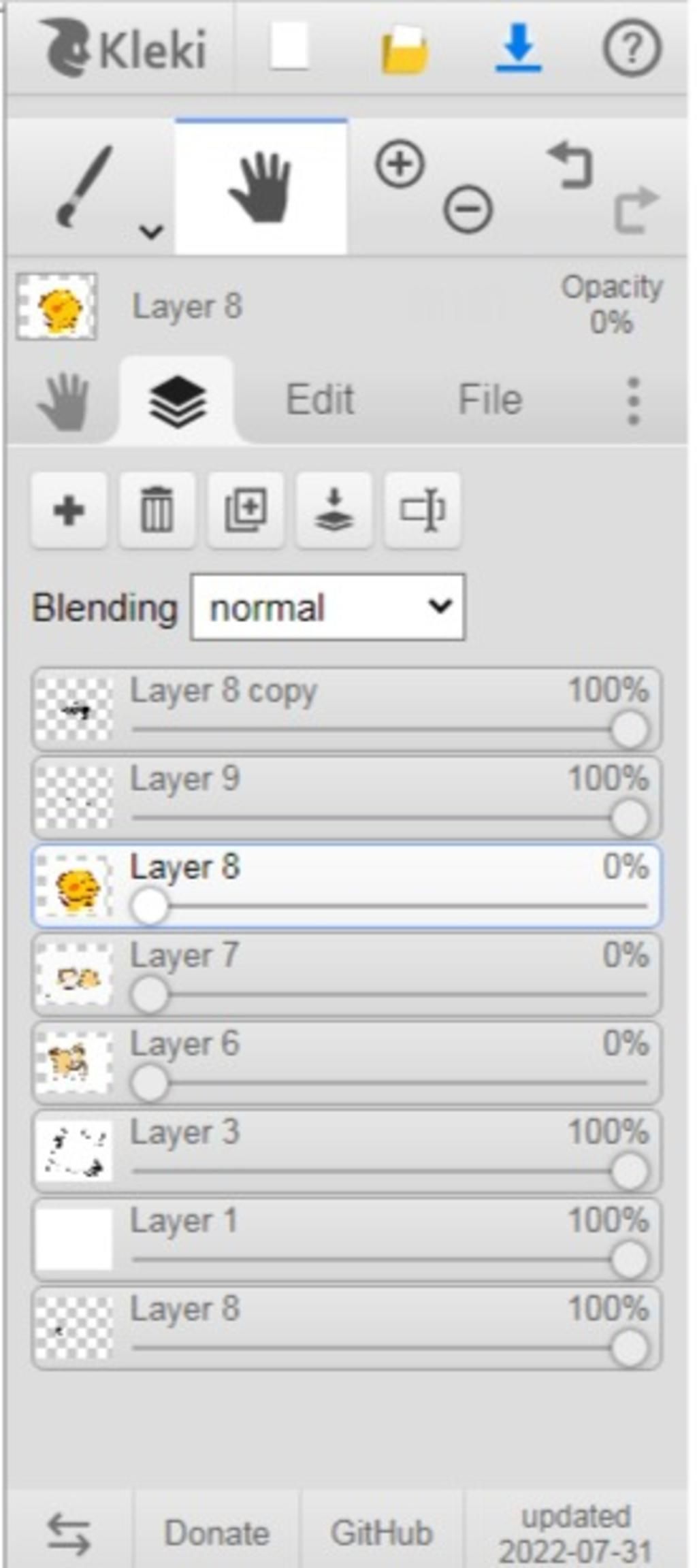Expand the brush tool chevron
The height and width of the screenshot is (1568, 697).
[x=150, y=231]
